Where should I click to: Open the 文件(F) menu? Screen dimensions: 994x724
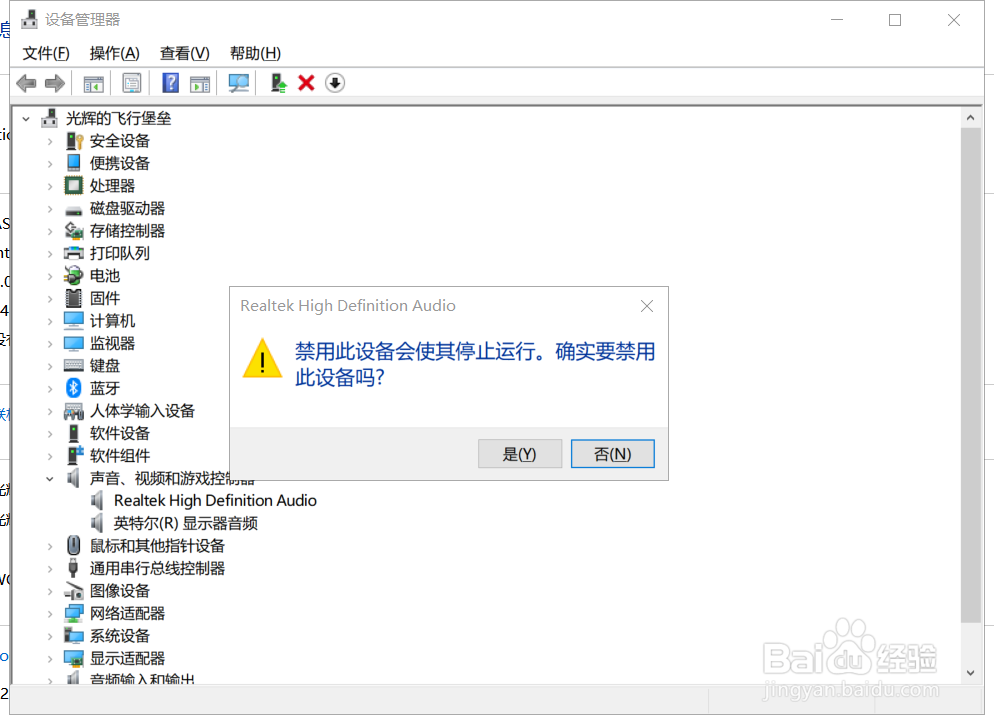point(46,53)
